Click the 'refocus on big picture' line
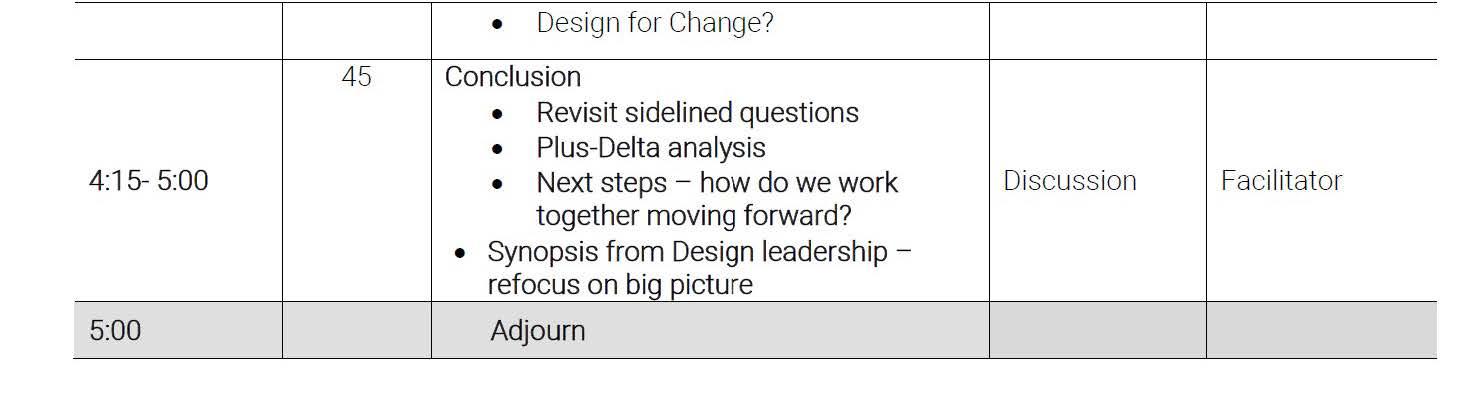This screenshot has width=1470, height=399. 620,285
